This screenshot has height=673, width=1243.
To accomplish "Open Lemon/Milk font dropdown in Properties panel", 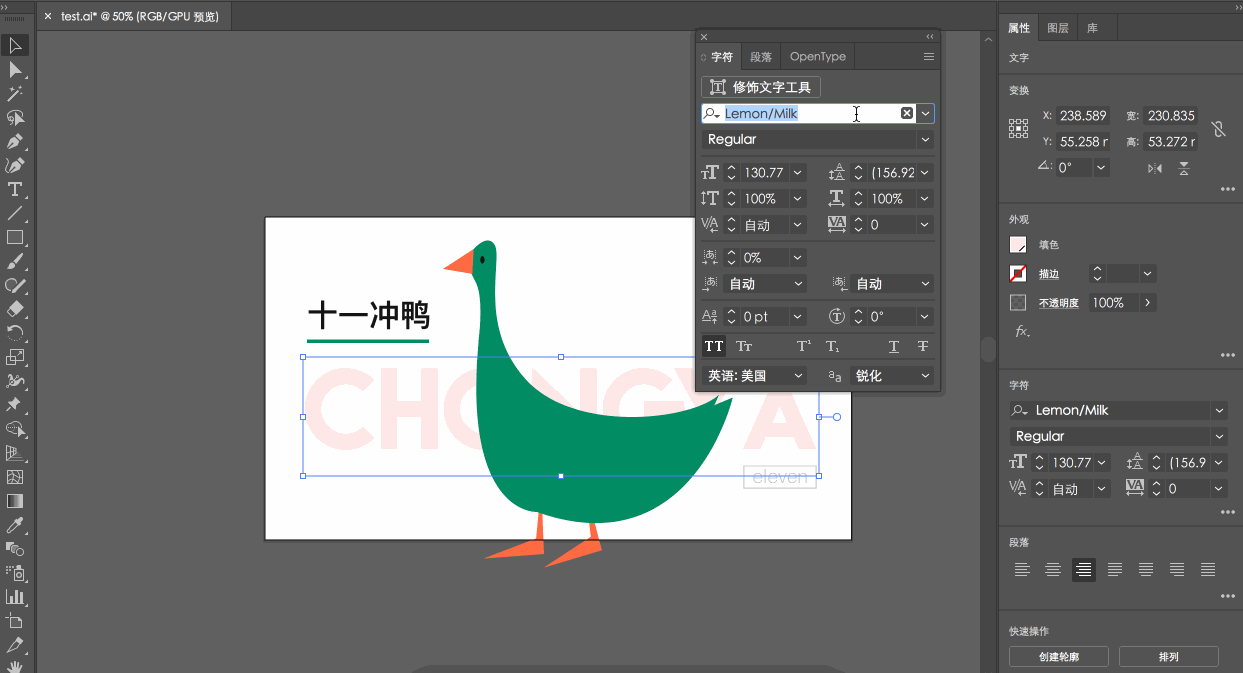I will [1219, 410].
